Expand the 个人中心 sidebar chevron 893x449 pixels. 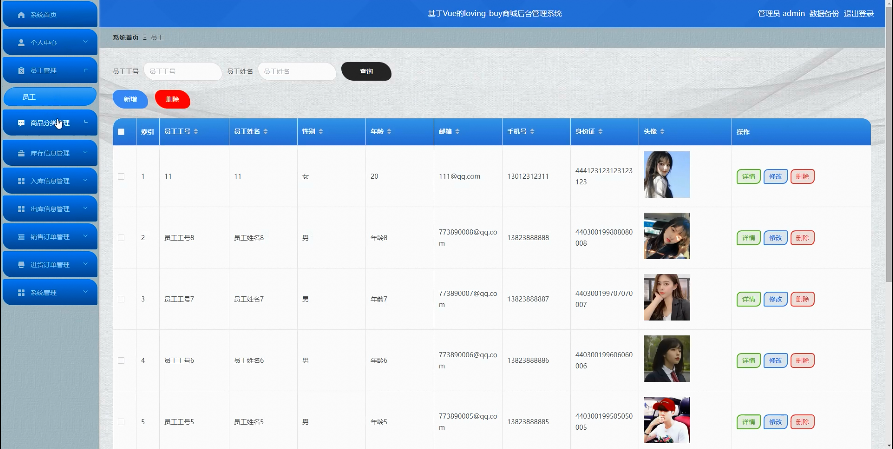pyautogui.click(x=85, y=42)
